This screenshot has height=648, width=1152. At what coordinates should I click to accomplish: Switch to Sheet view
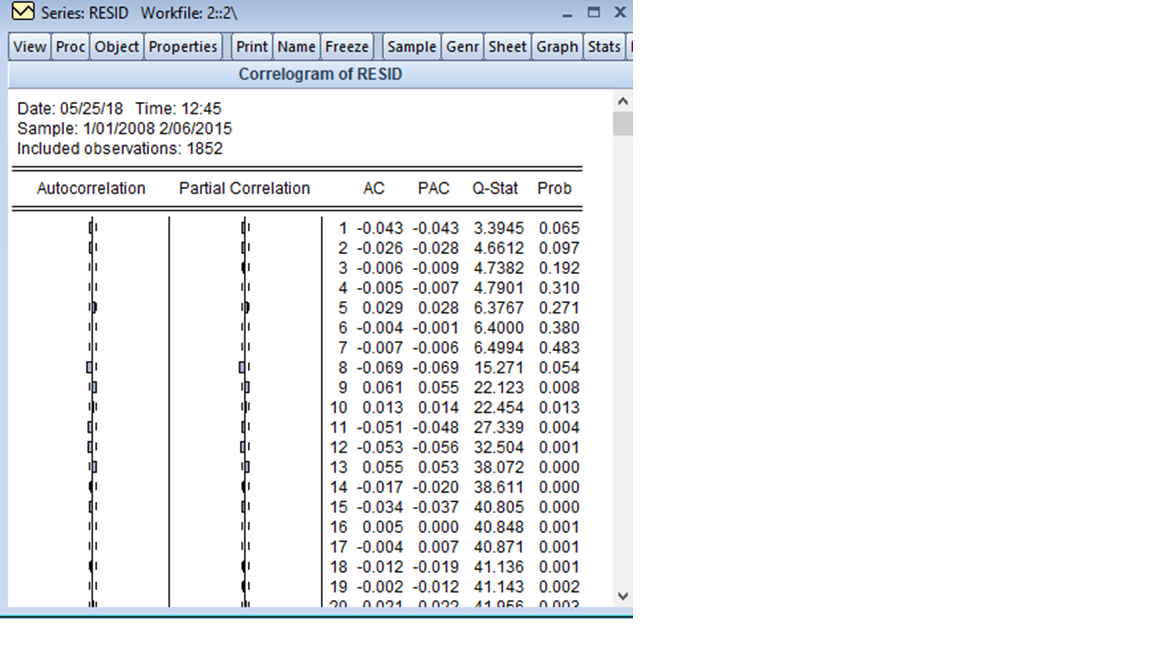tap(507, 46)
